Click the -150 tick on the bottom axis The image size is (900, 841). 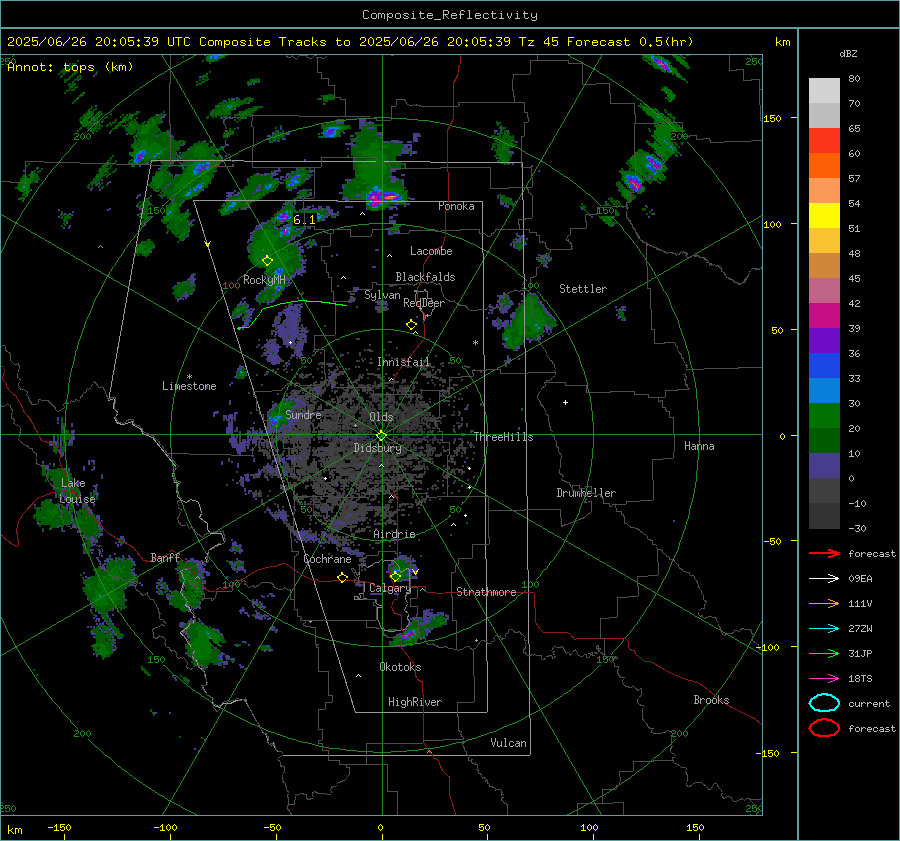pyautogui.click(x=59, y=827)
